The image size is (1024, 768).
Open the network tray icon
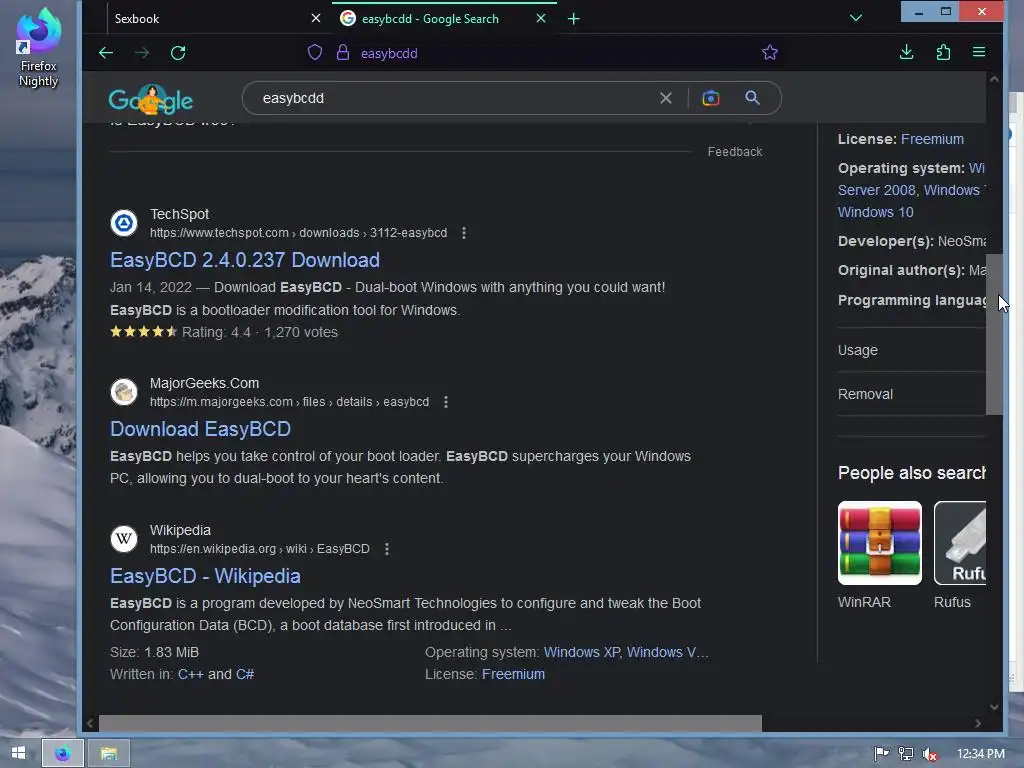(x=905, y=754)
